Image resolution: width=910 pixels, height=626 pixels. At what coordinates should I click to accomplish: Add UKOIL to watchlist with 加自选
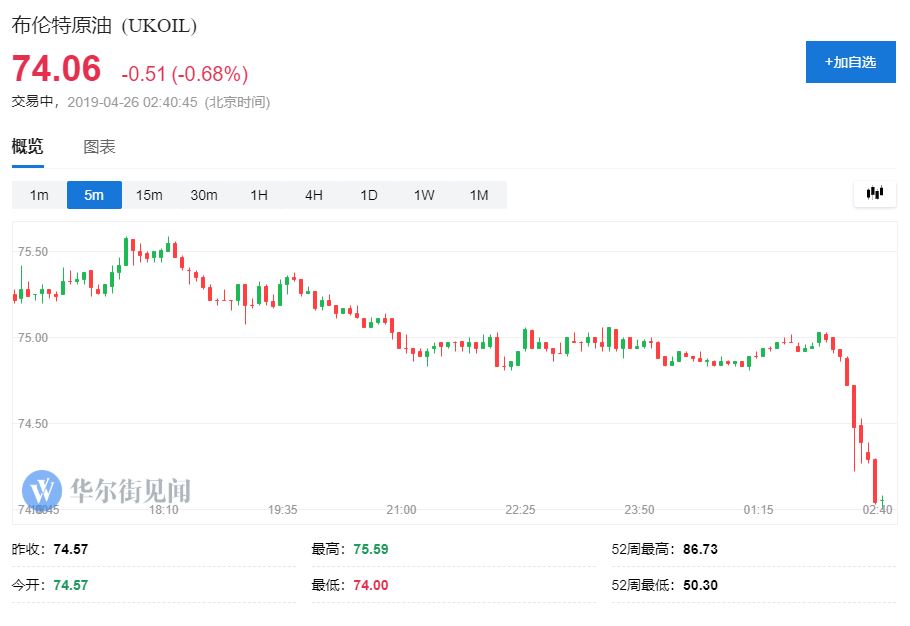pos(850,62)
